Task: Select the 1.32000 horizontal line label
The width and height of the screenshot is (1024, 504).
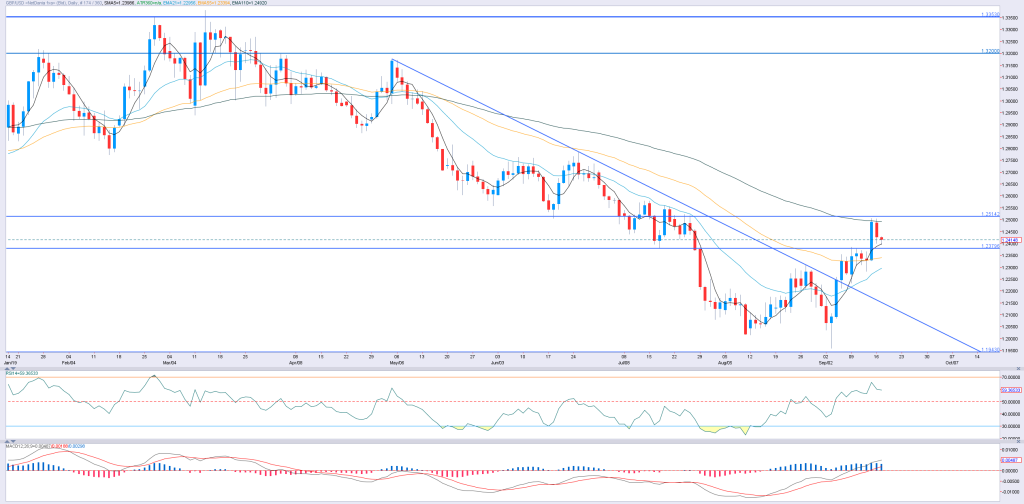Action: 991,50
